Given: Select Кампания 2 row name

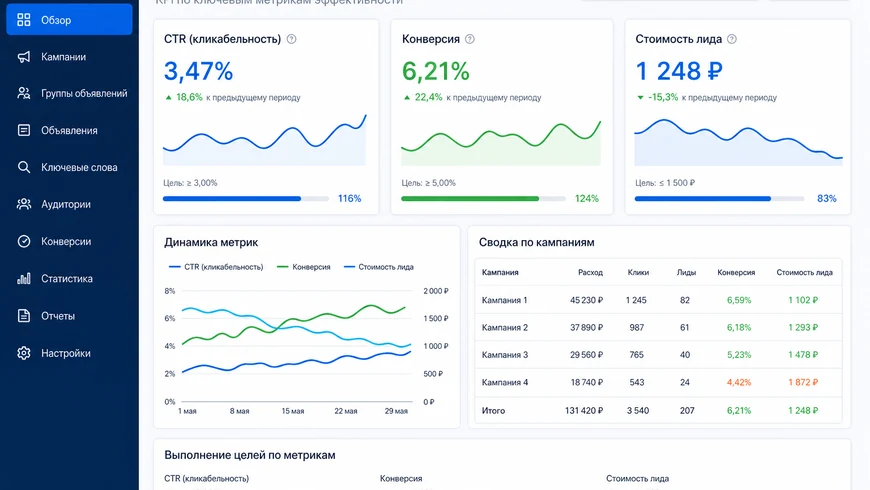Looking at the screenshot, I should coord(504,327).
